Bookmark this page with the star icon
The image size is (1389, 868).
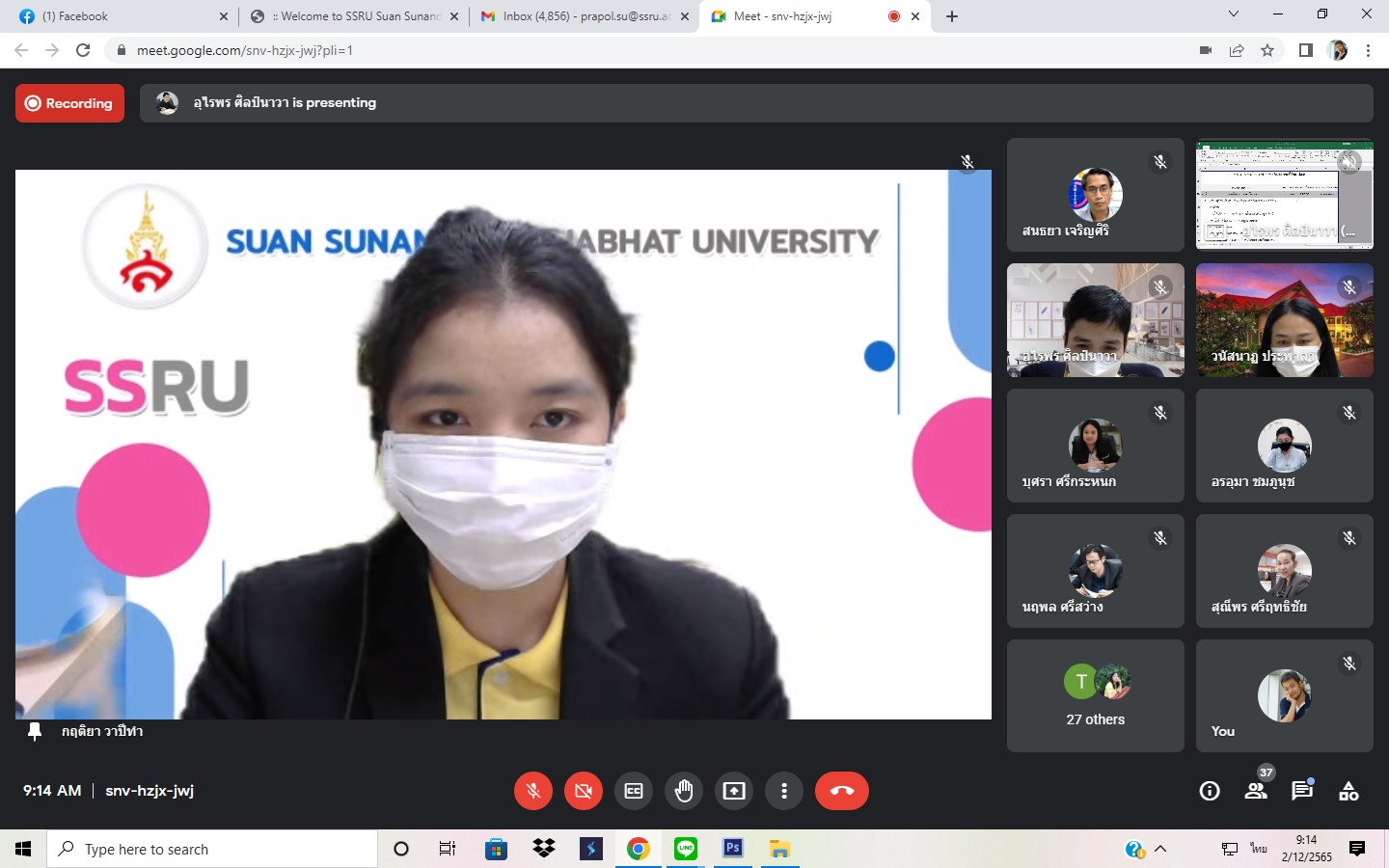pyautogui.click(x=1267, y=50)
